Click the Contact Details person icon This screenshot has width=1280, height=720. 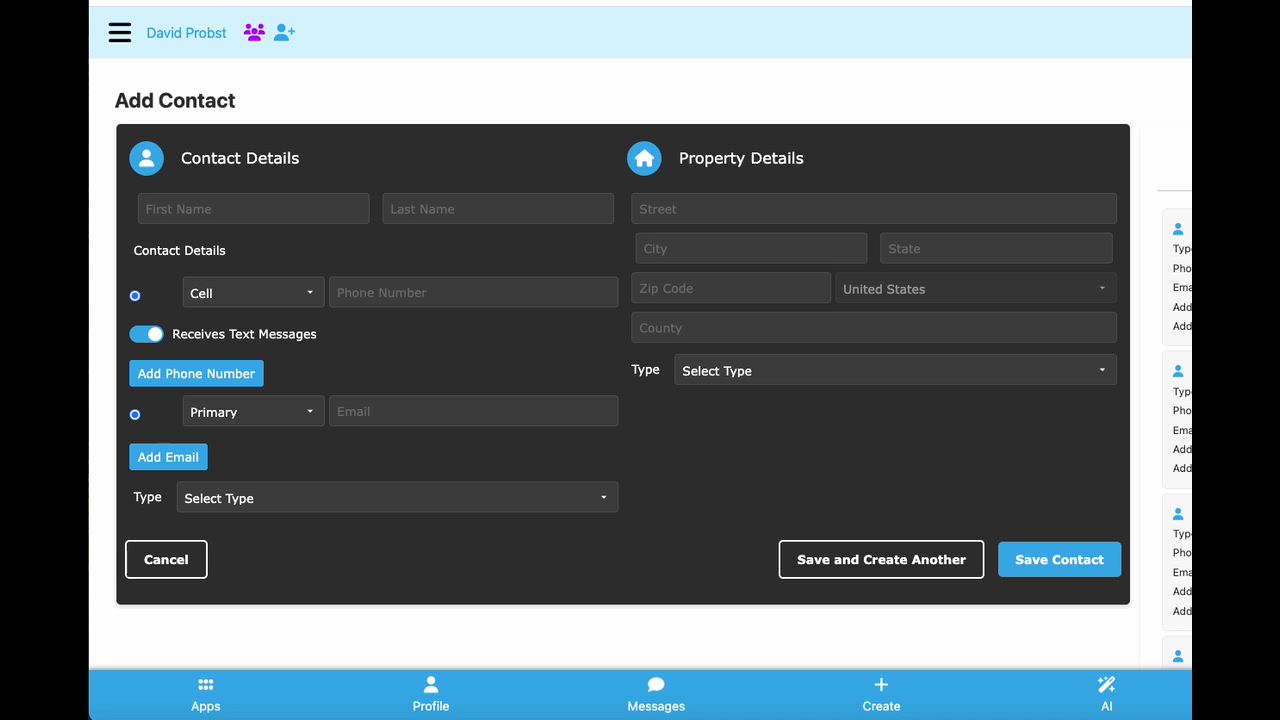pyautogui.click(x=146, y=158)
